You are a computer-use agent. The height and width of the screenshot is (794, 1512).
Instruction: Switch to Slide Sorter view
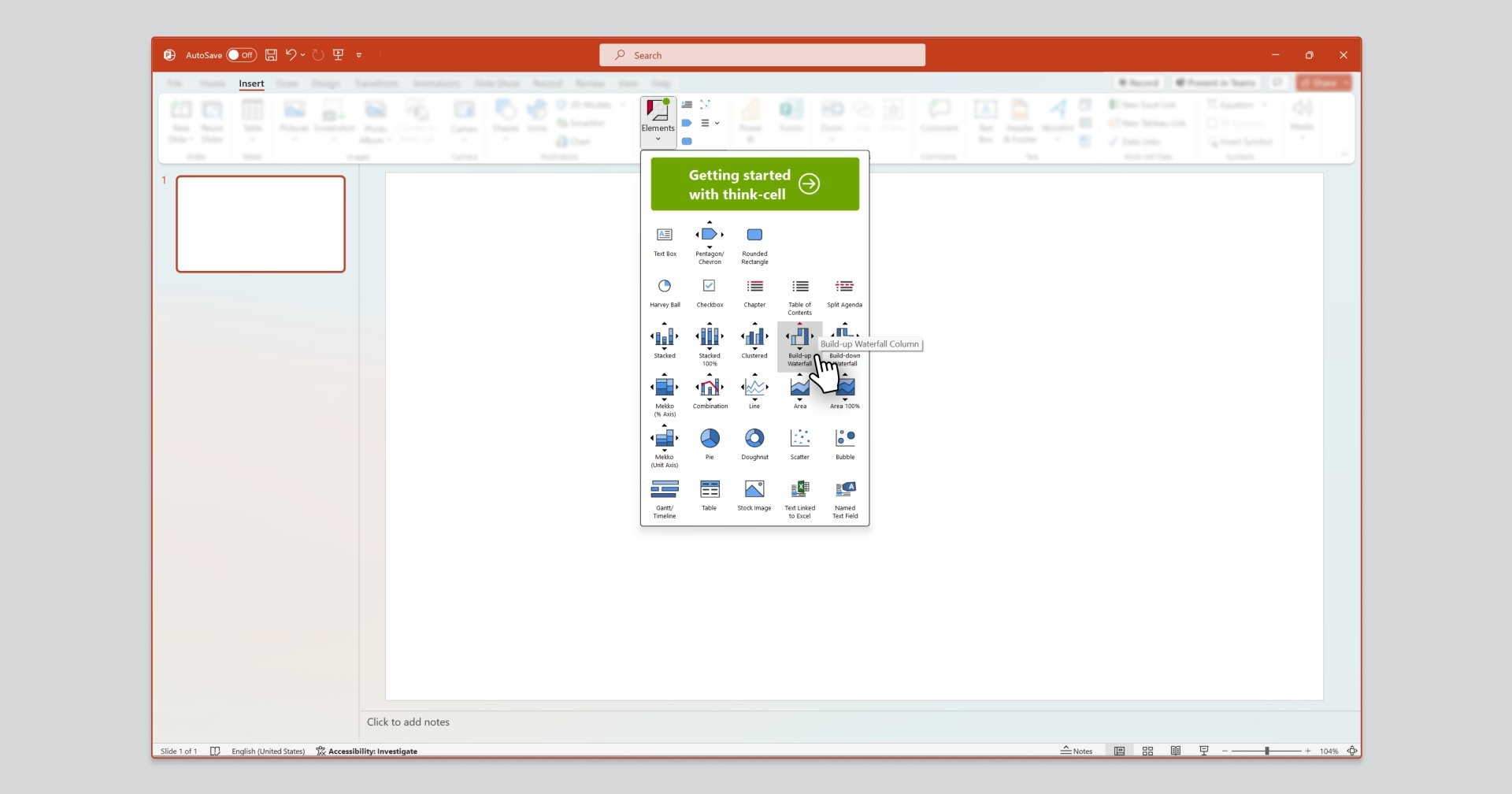(x=1147, y=751)
